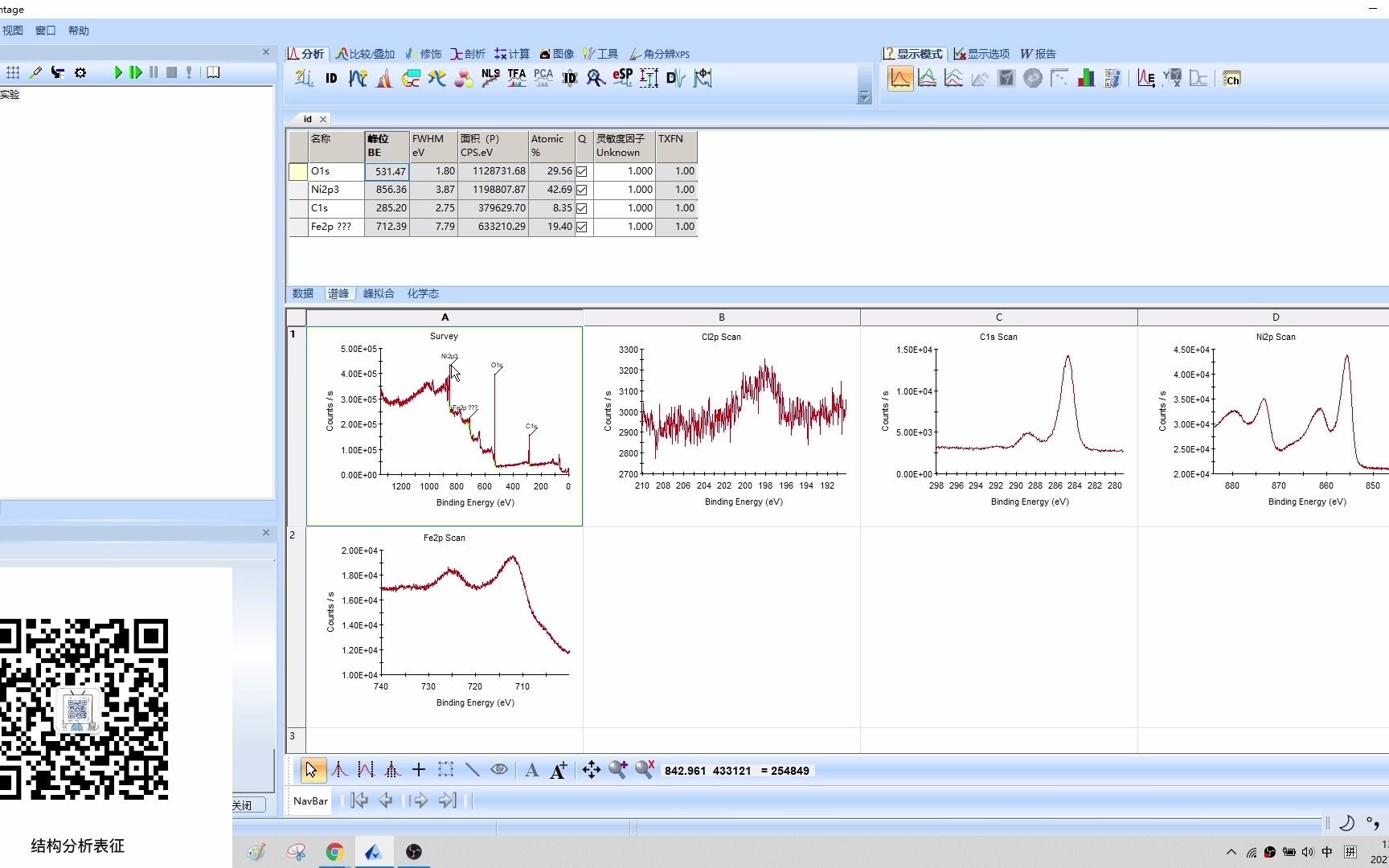Click the green play run experiment button

[x=118, y=72]
